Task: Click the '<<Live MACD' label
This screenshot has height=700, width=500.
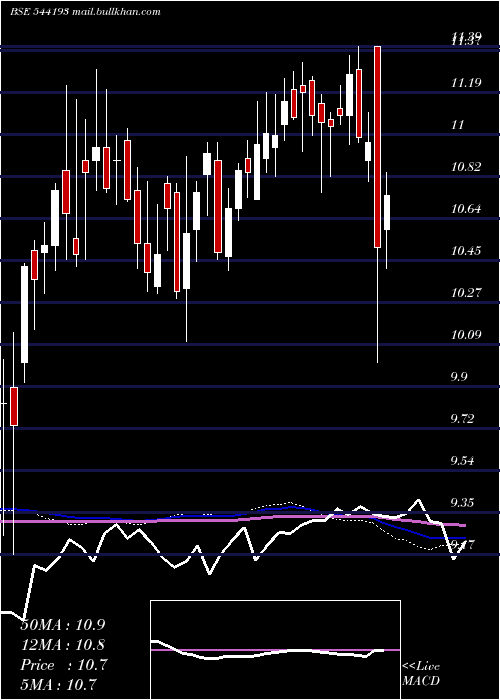Action: (421, 674)
